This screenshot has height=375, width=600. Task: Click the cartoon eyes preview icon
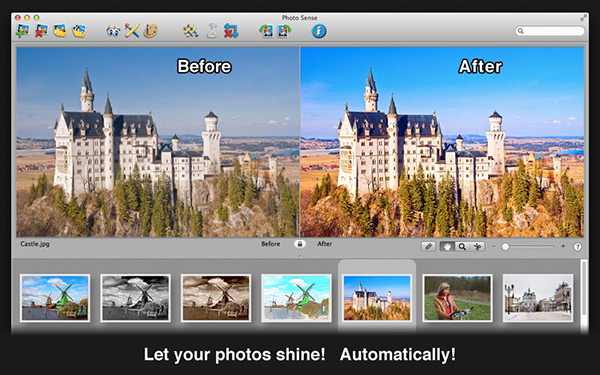(113, 31)
